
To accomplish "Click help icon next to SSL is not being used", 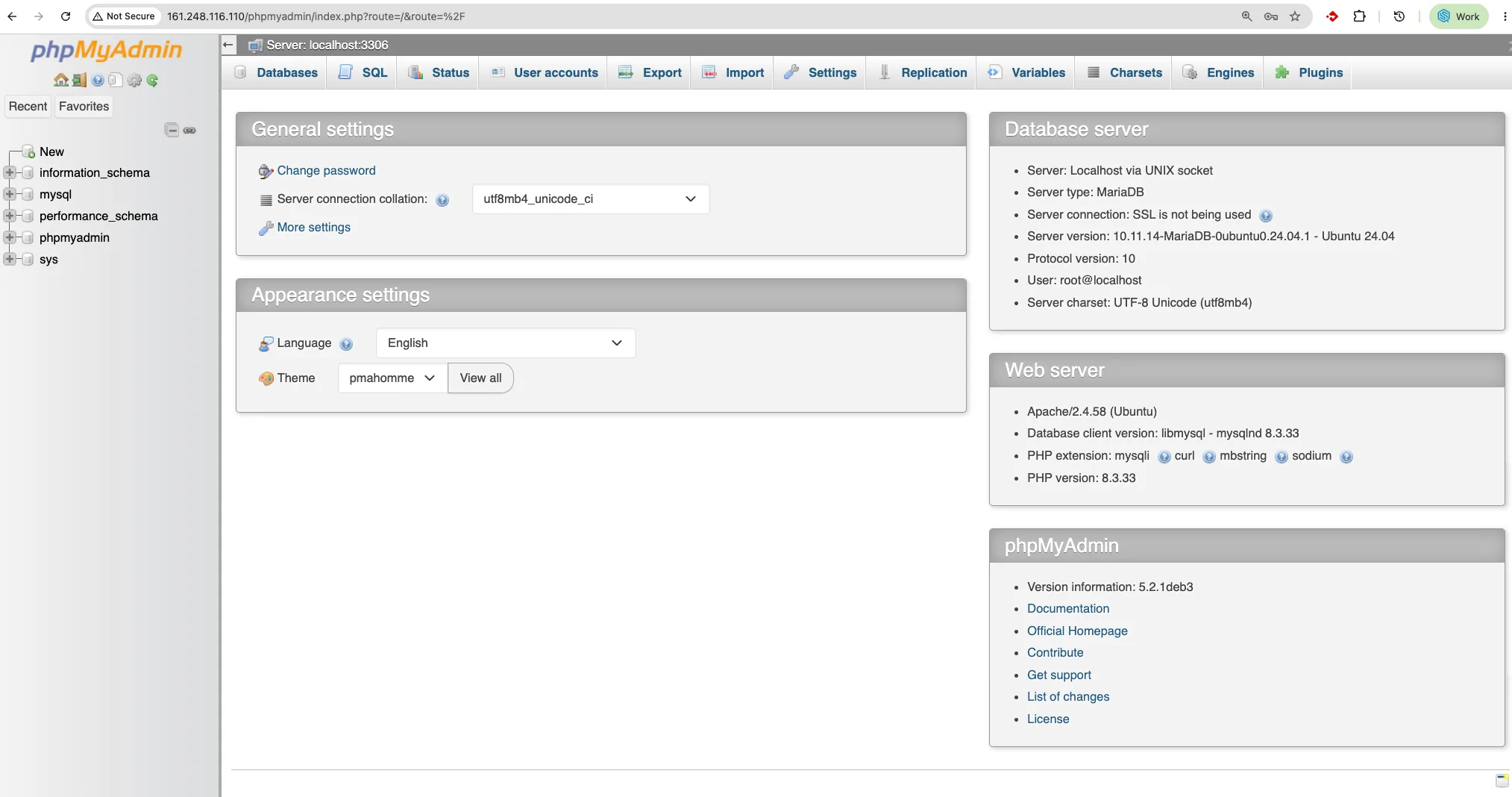I will click(1266, 216).
